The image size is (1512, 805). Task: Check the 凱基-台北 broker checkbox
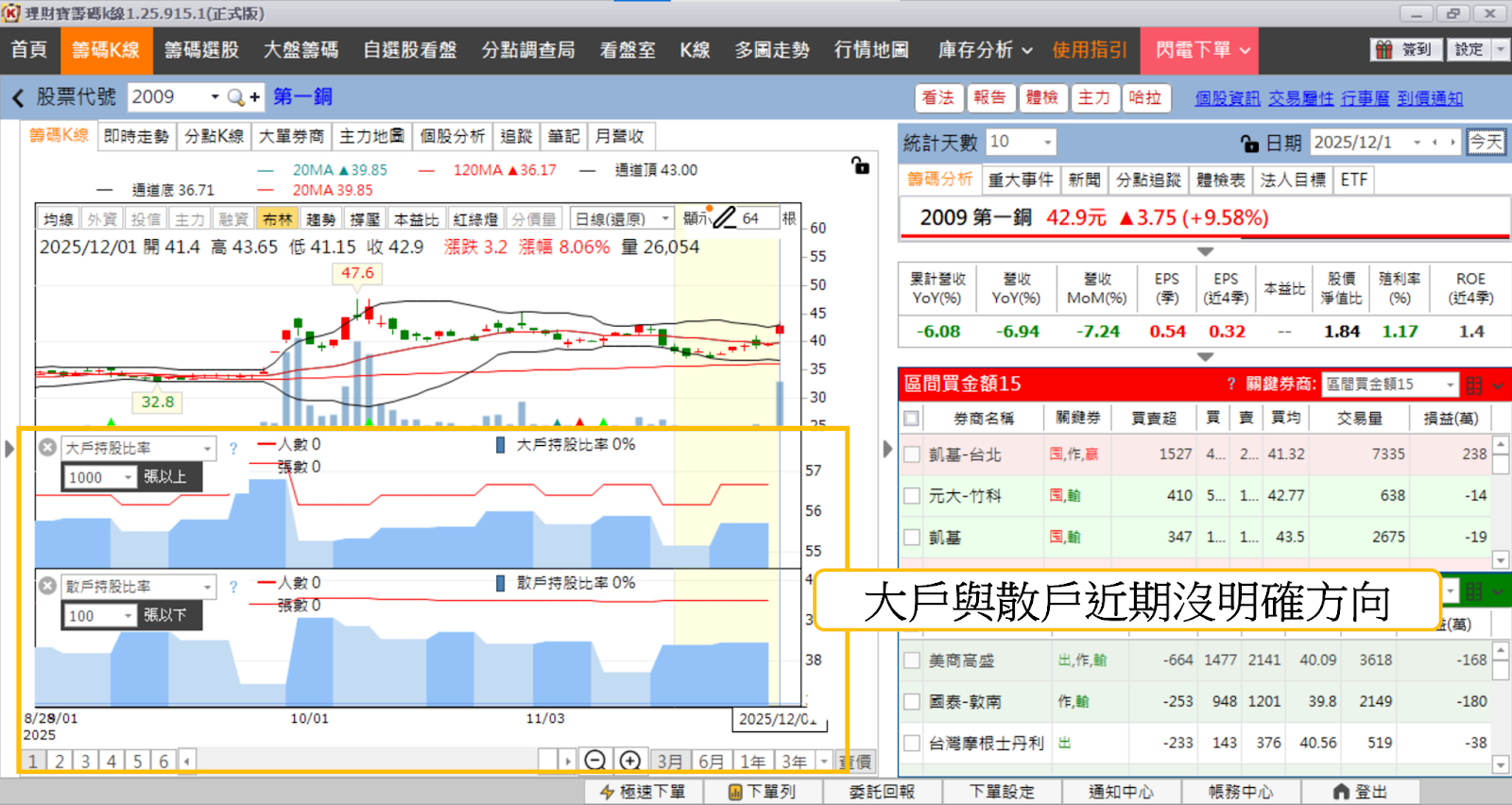[912, 454]
